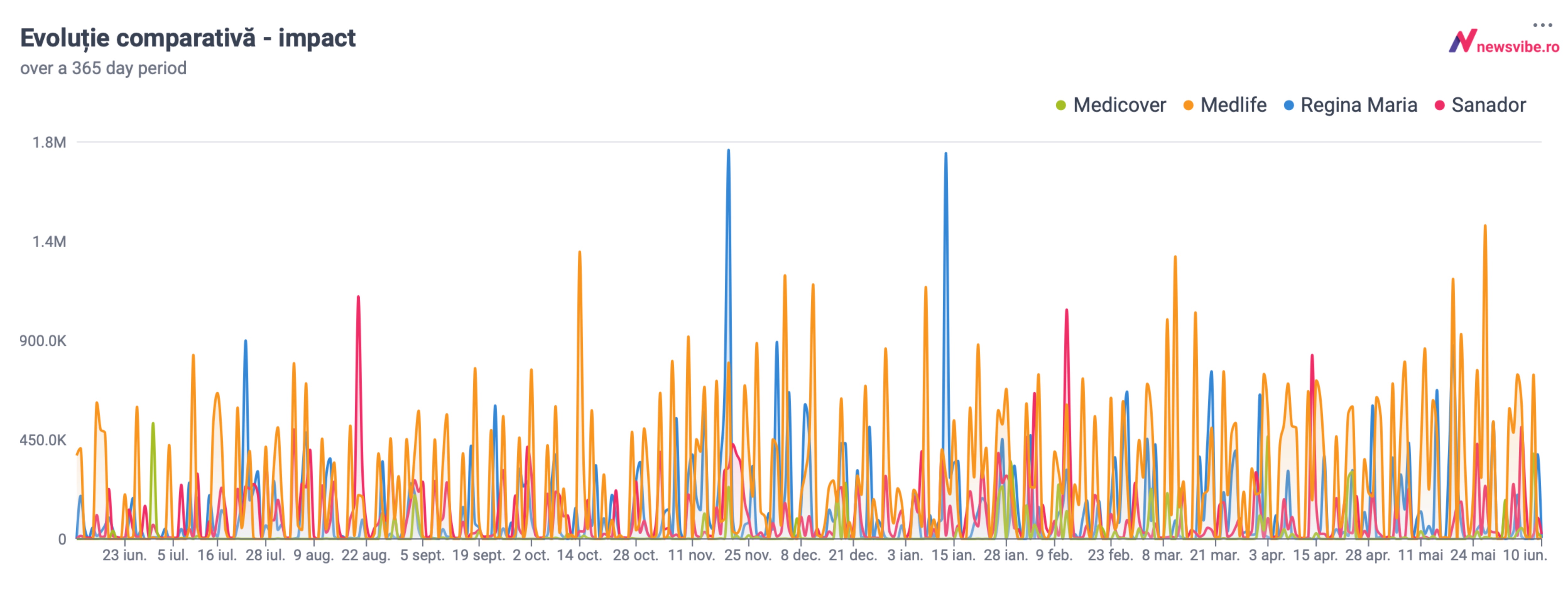Click the 11 nov. date label
Image resolution: width=1568 pixels, height=603 pixels.
click(691, 555)
